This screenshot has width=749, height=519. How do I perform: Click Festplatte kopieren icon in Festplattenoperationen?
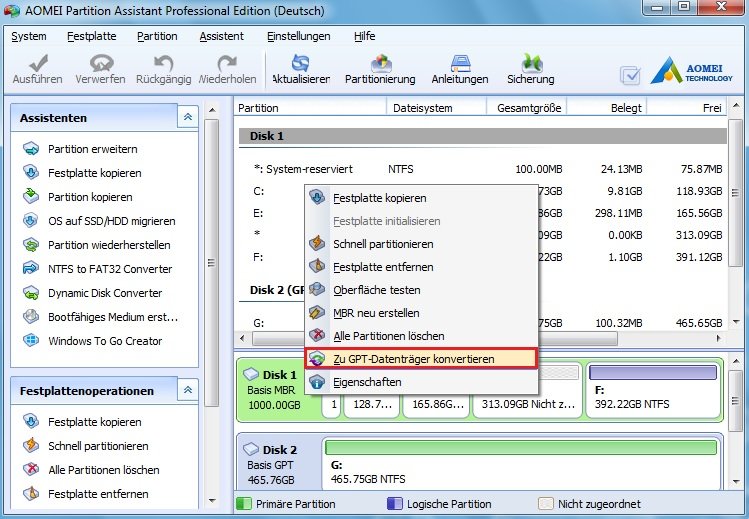click(31, 422)
